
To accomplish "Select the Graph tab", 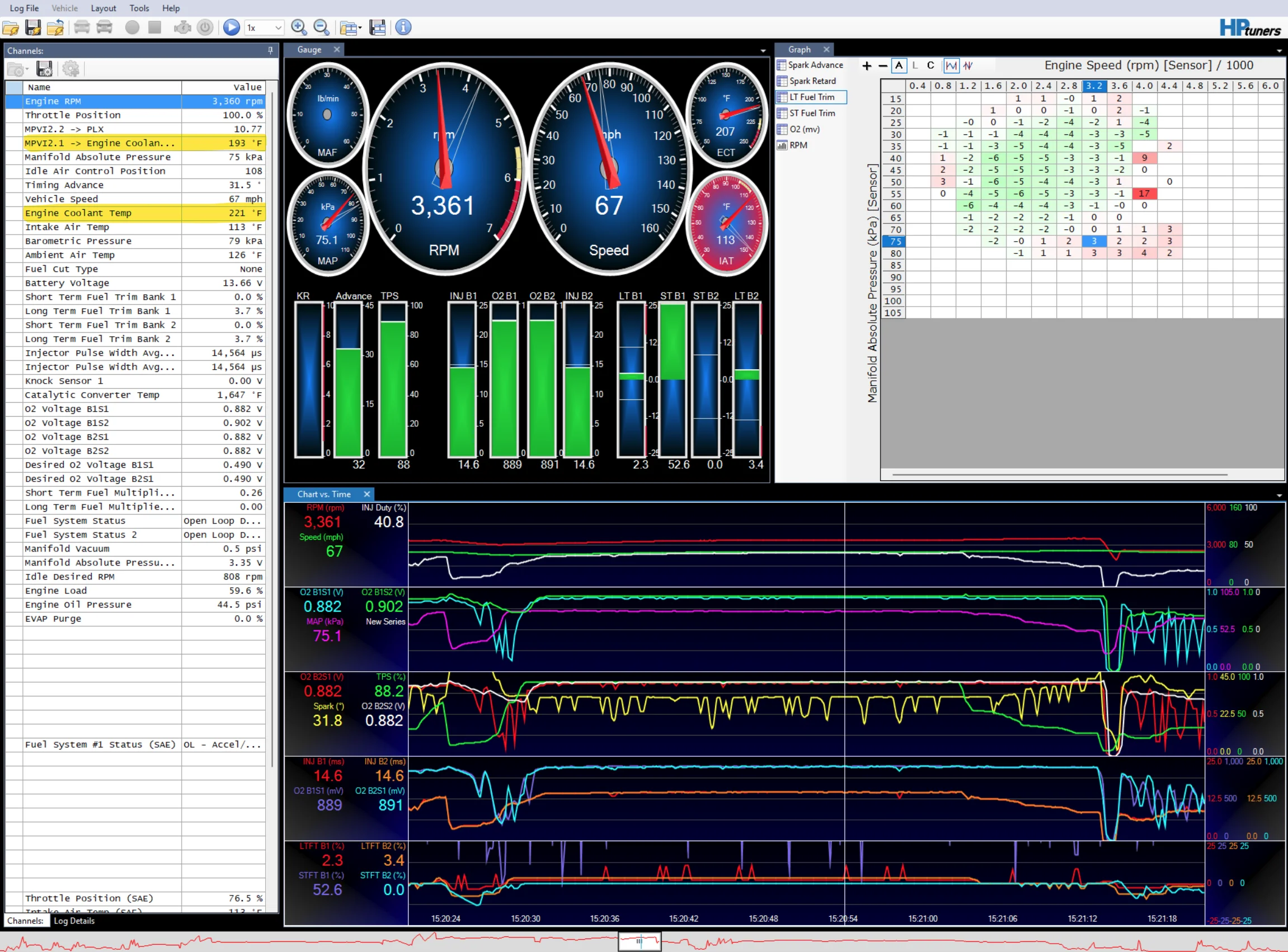I will click(x=800, y=50).
